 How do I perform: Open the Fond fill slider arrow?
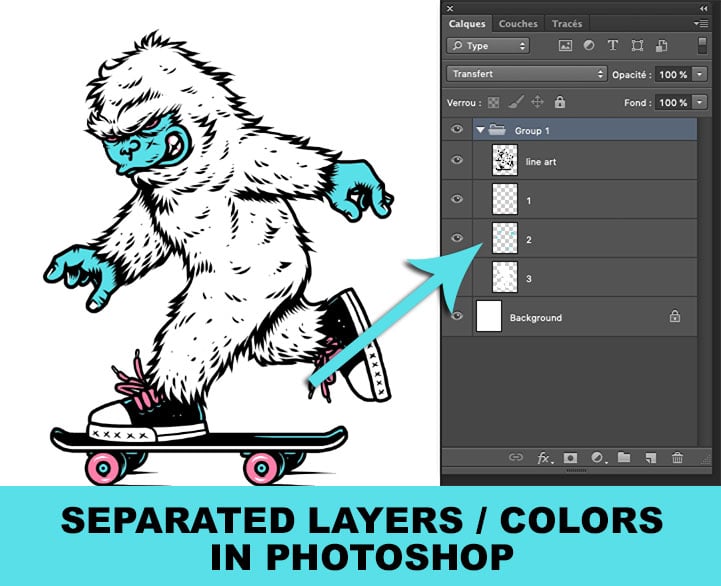click(x=699, y=102)
